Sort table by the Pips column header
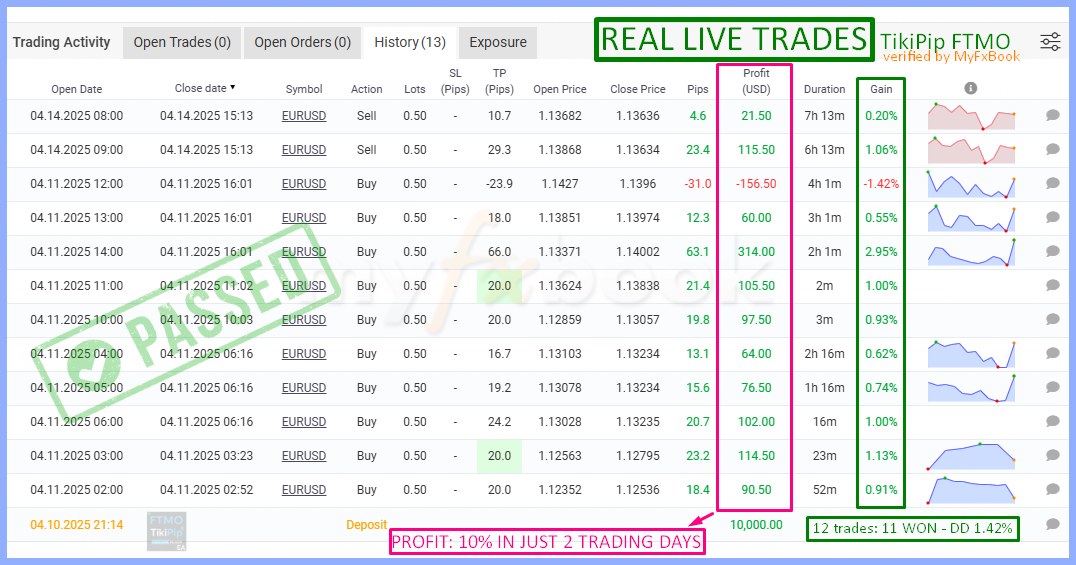1076x565 pixels. [x=698, y=89]
